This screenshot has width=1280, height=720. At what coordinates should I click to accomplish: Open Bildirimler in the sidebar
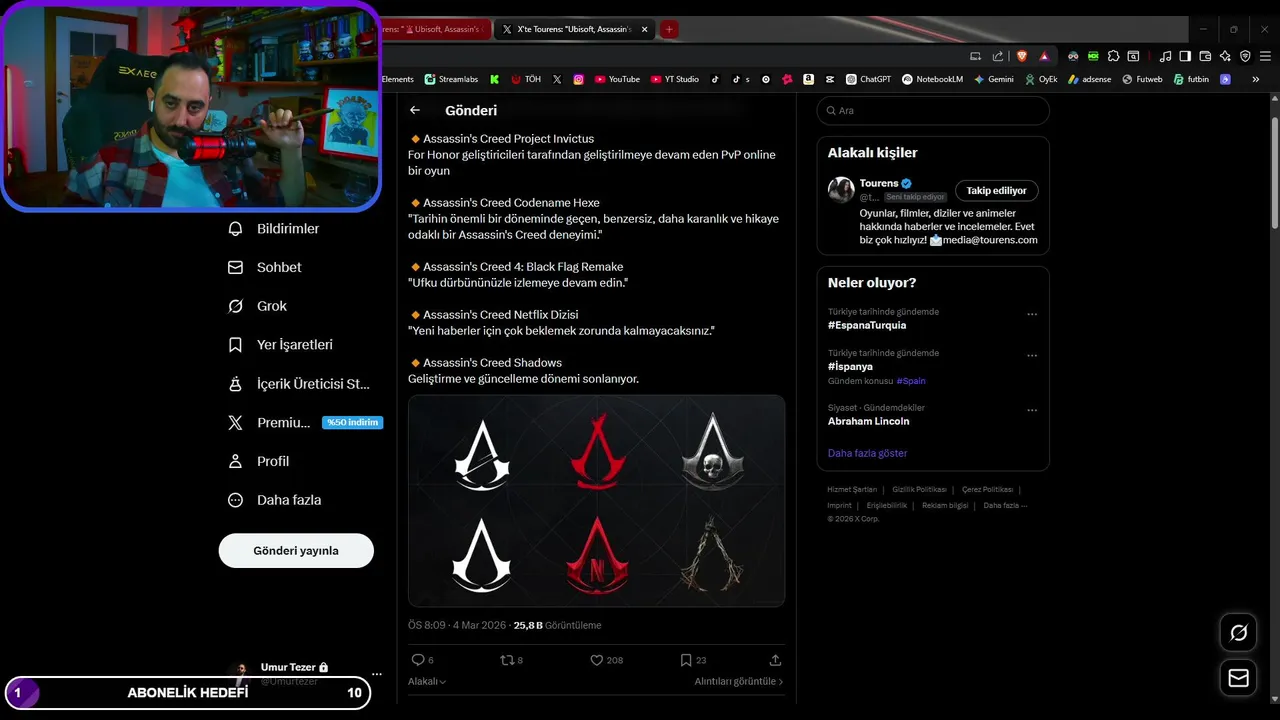[x=273, y=229]
